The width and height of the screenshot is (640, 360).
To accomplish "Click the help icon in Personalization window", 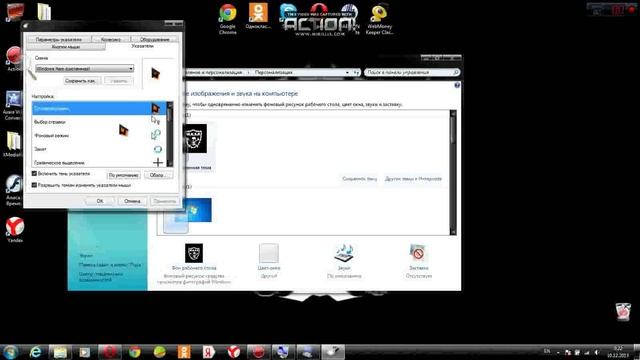I will (x=457, y=85).
